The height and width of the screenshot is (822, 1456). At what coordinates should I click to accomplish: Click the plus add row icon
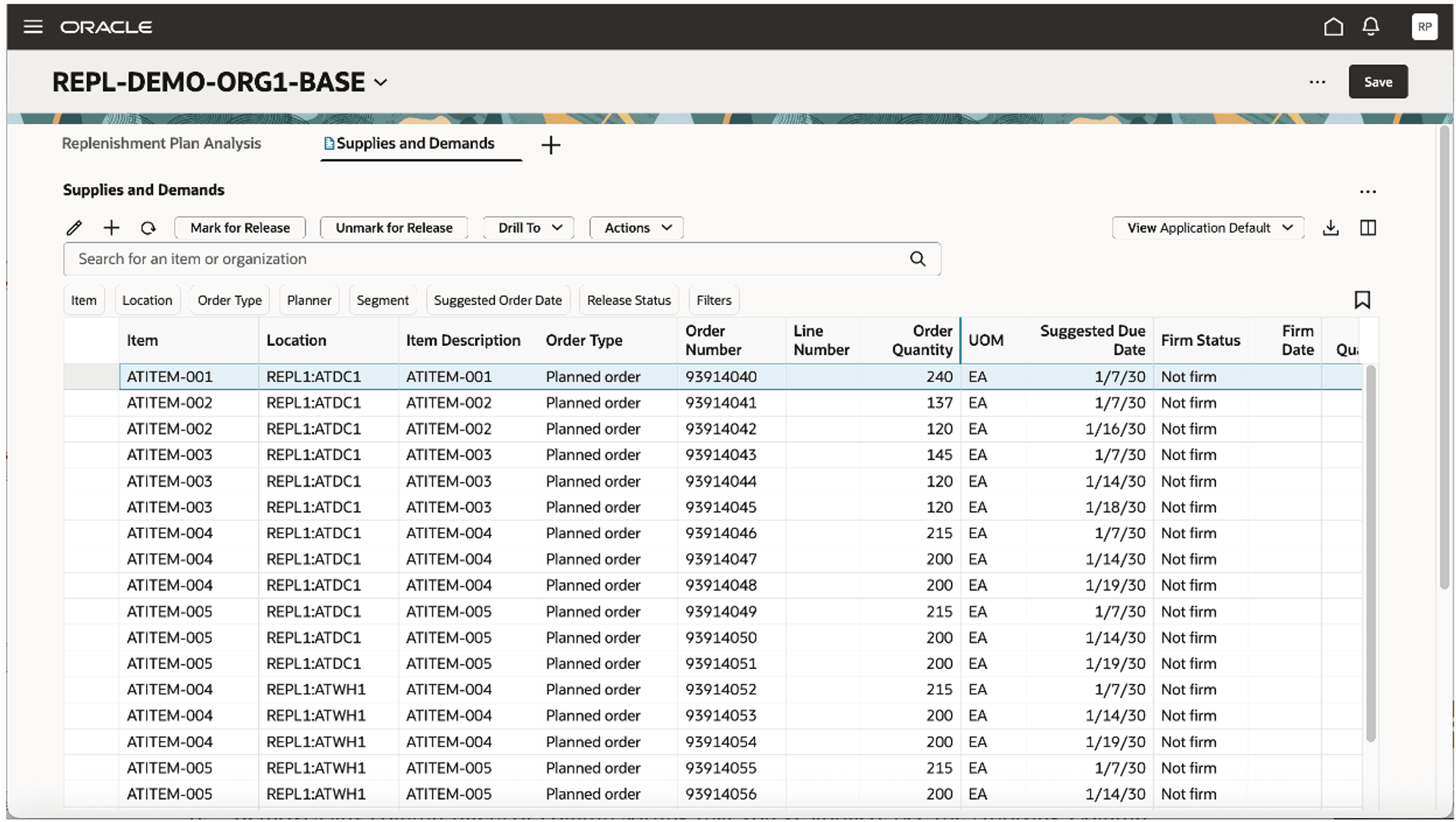pos(111,228)
